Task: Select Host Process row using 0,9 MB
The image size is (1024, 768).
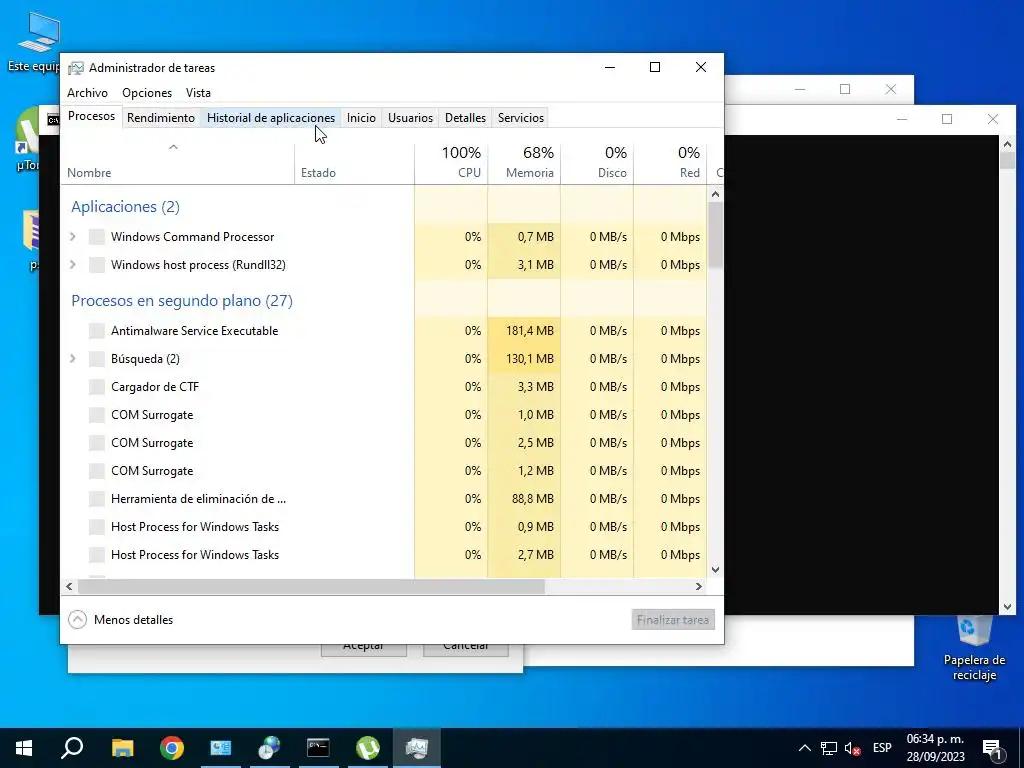Action: click(x=384, y=527)
